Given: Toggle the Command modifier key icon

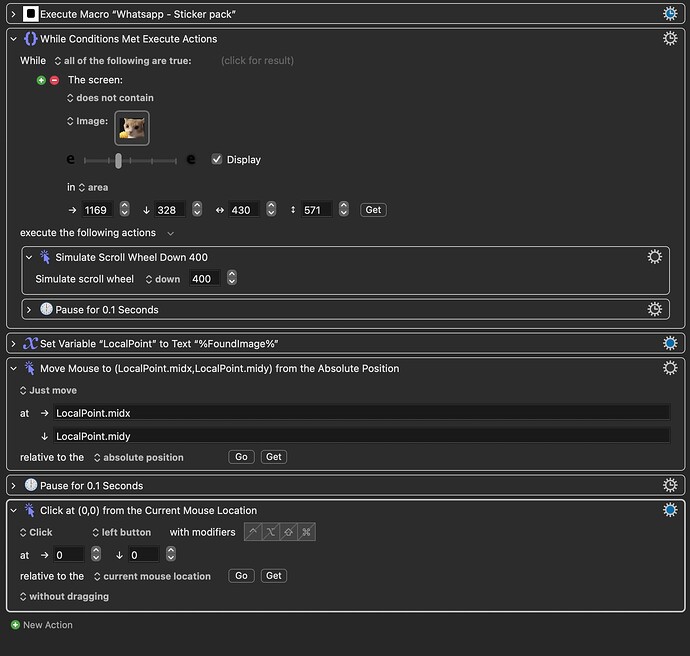Looking at the screenshot, I should (306, 532).
